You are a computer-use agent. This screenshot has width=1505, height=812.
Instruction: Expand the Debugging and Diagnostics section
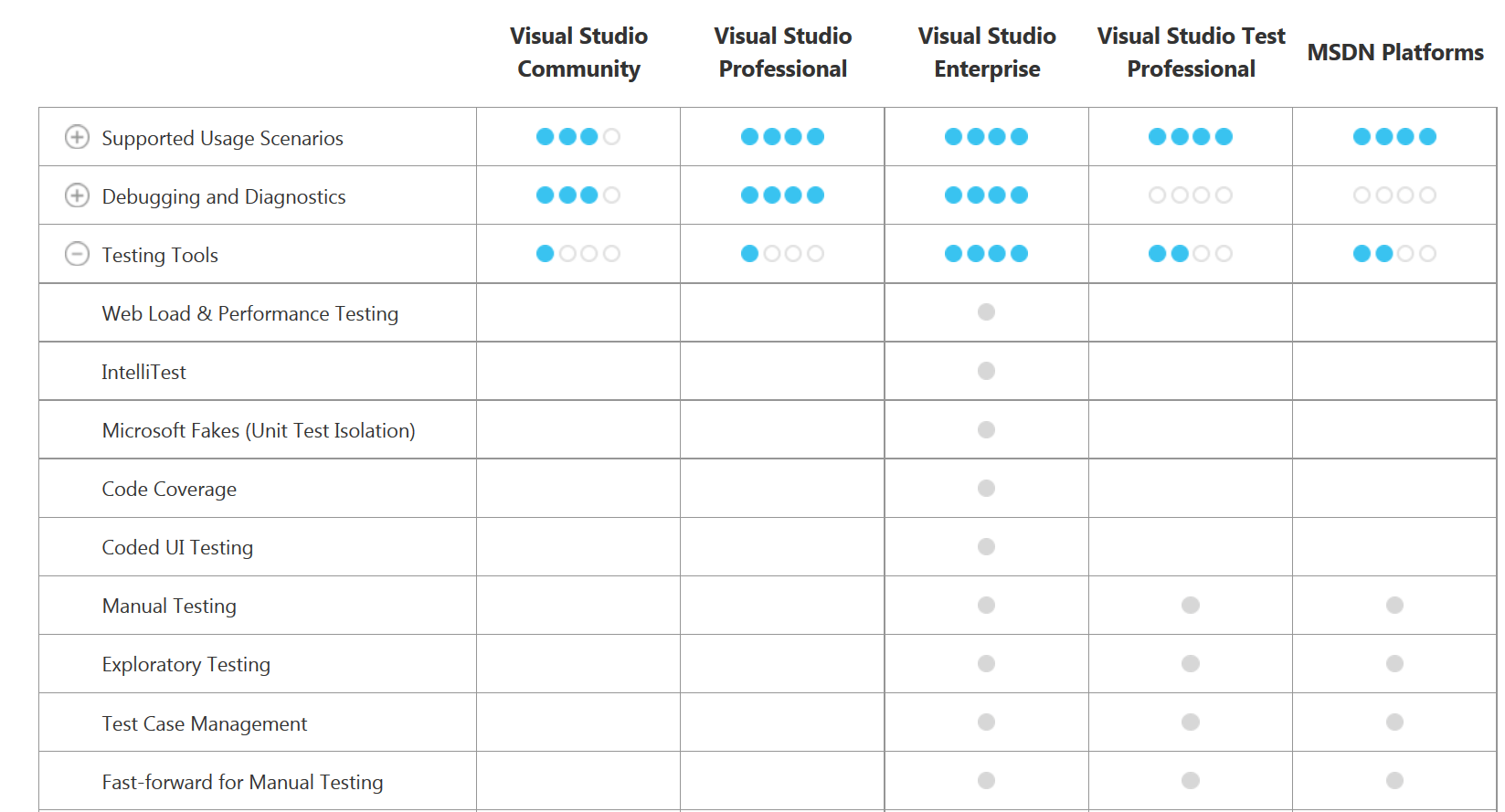coord(78,195)
